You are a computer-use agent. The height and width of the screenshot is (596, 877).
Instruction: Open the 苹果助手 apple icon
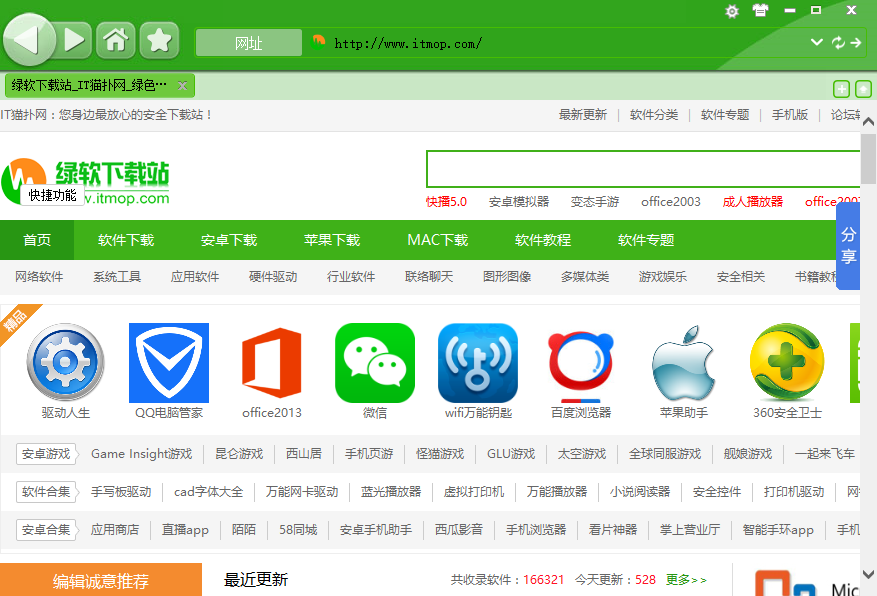(x=683, y=362)
